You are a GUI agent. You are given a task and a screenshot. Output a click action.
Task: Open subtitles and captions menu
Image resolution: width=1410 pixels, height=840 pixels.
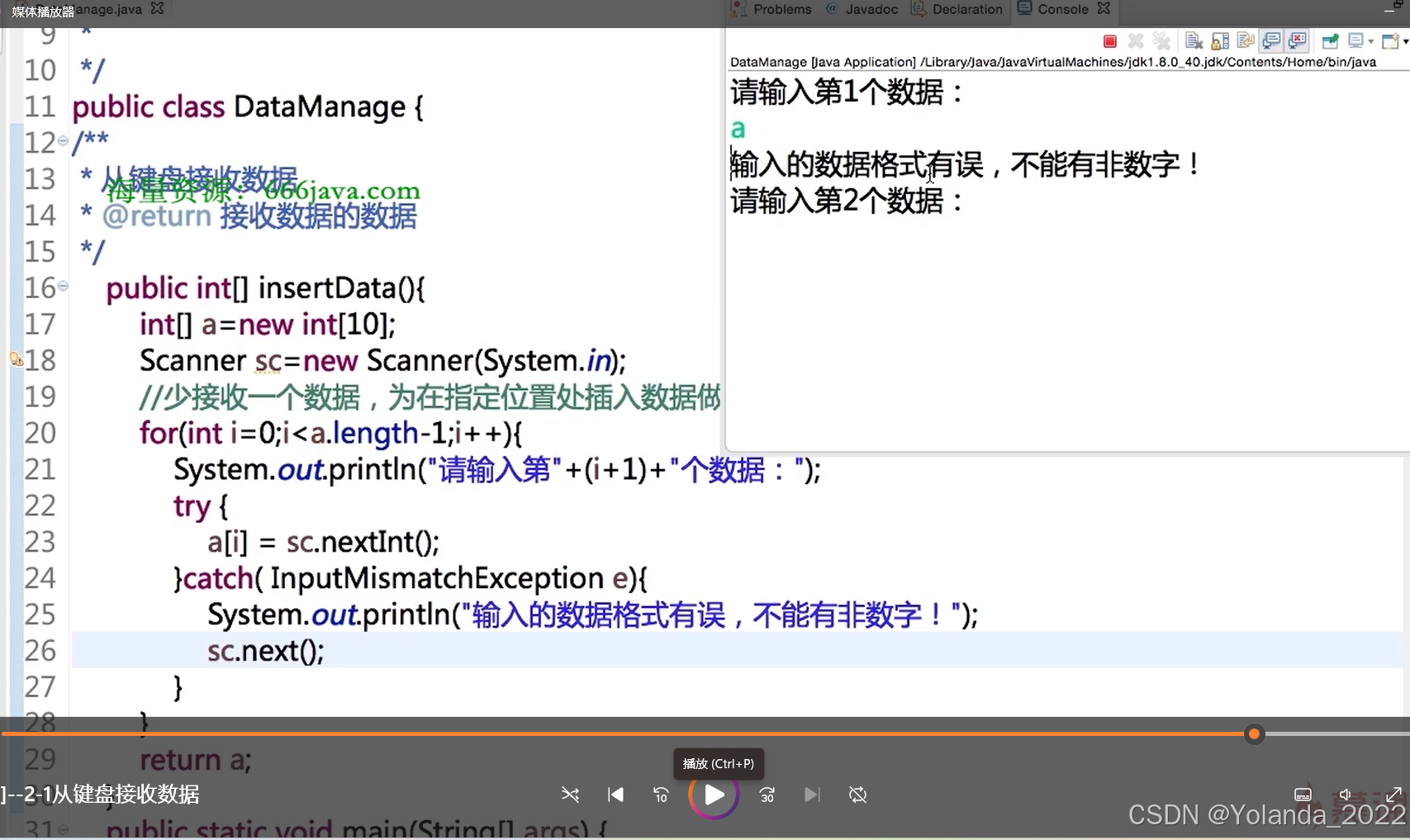click(1303, 795)
